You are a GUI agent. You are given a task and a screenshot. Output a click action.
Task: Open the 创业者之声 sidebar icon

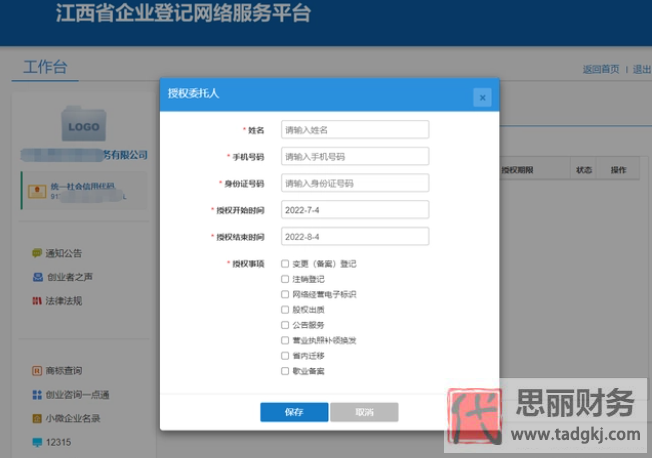click(37, 277)
